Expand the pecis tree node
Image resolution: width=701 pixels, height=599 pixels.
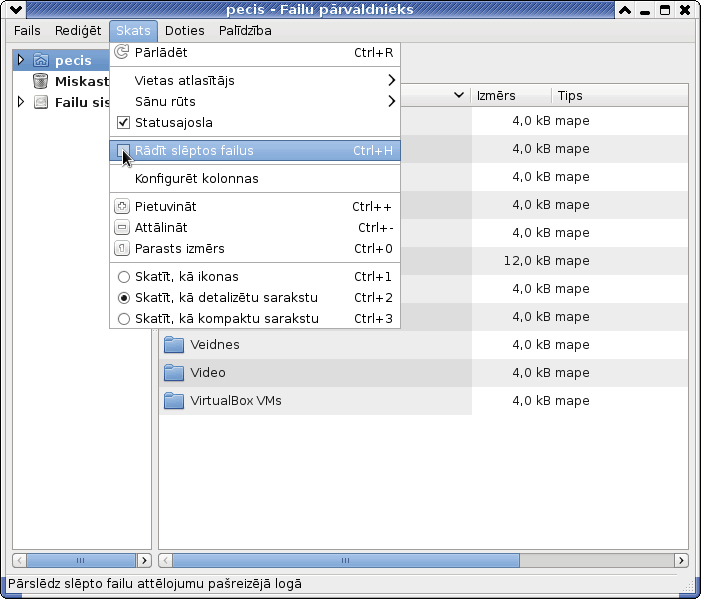(x=21, y=59)
